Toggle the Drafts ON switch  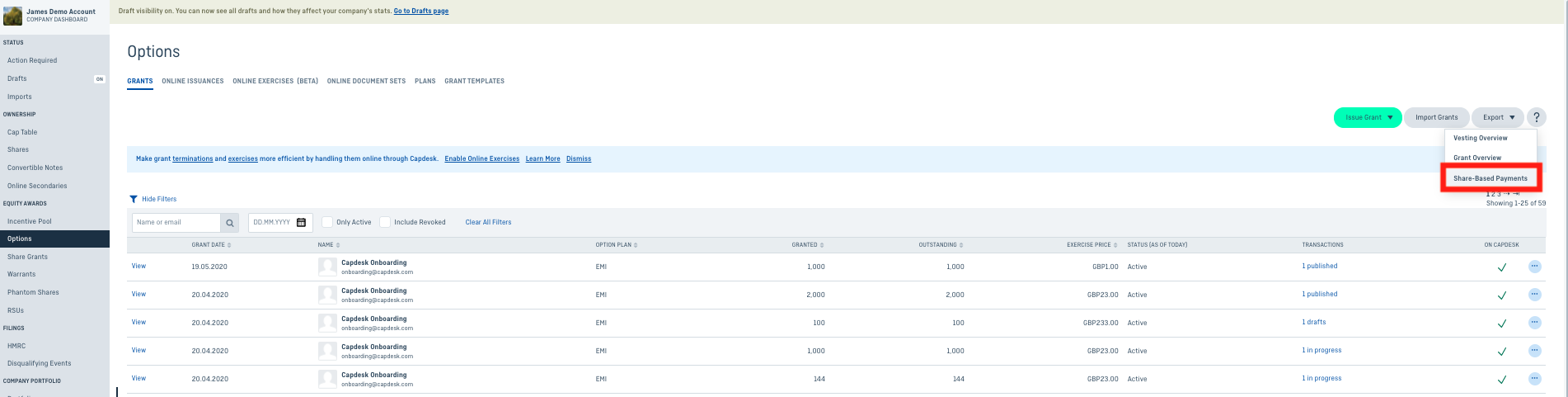pos(100,79)
